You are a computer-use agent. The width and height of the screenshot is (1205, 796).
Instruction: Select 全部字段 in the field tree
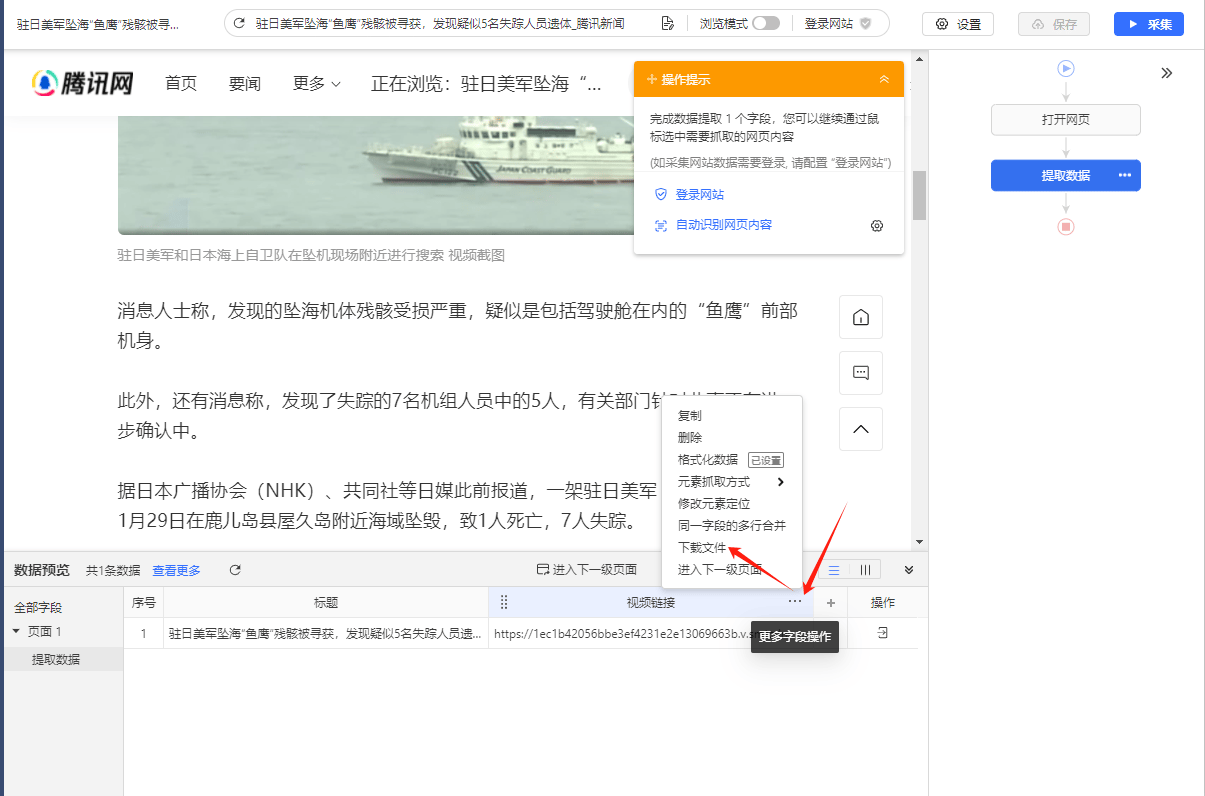coord(38,607)
